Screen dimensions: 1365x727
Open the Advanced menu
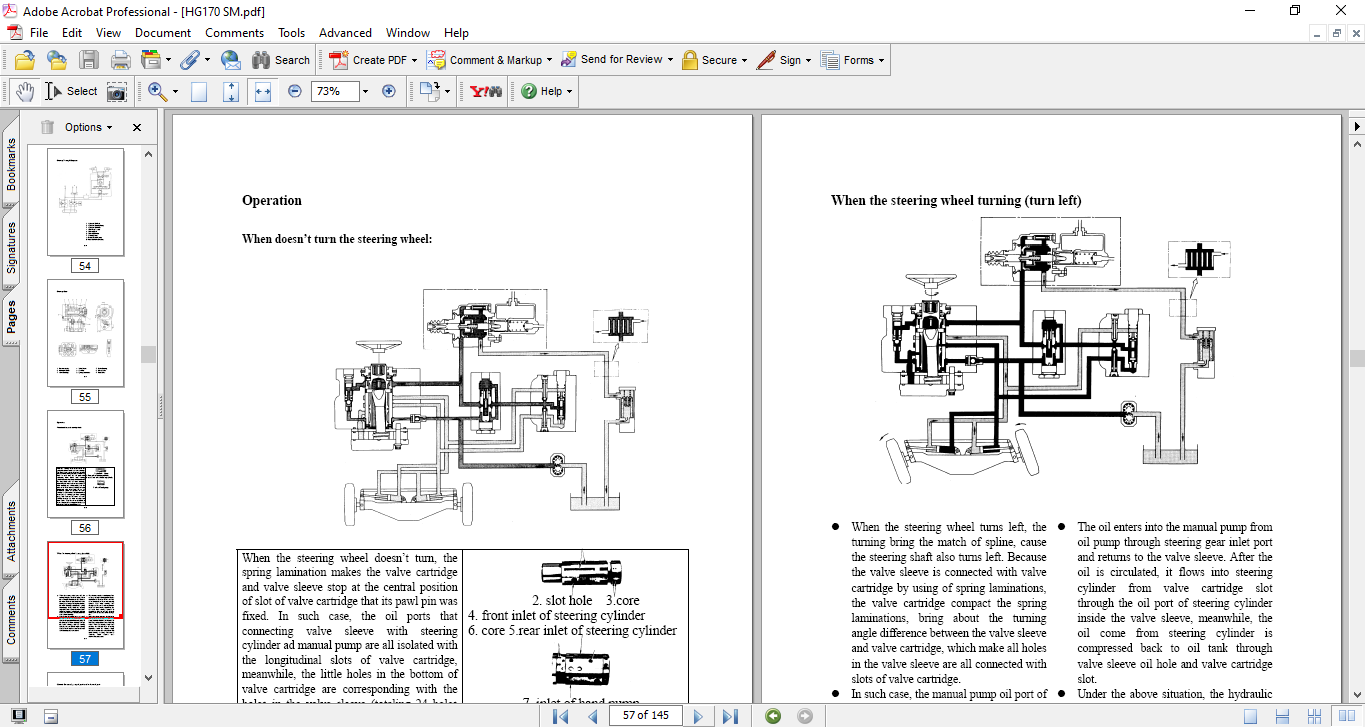coord(346,33)
